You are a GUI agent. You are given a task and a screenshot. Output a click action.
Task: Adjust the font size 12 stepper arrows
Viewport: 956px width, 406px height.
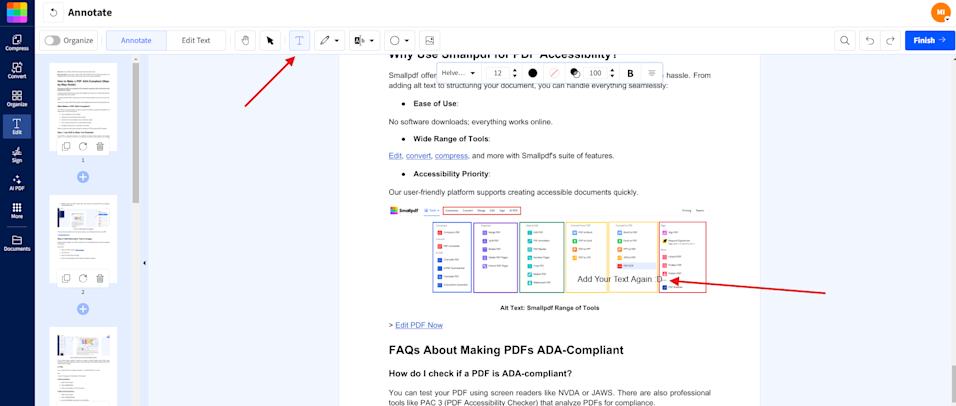(515, 73)
